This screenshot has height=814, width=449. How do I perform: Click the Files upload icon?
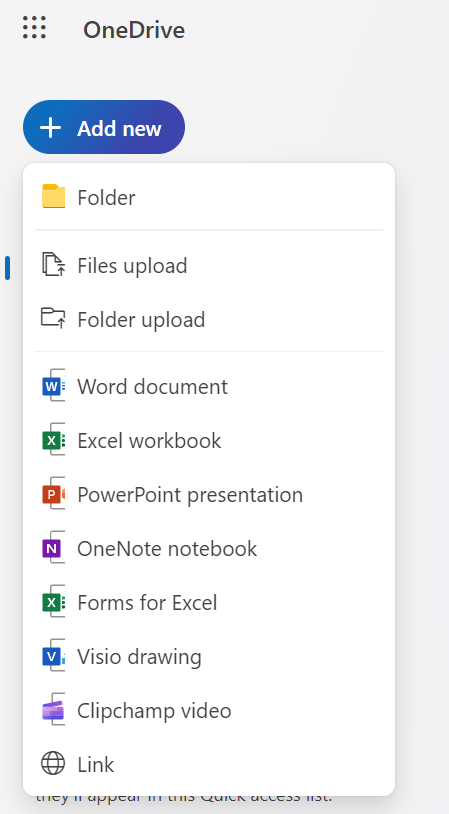(x=53, y=265)
